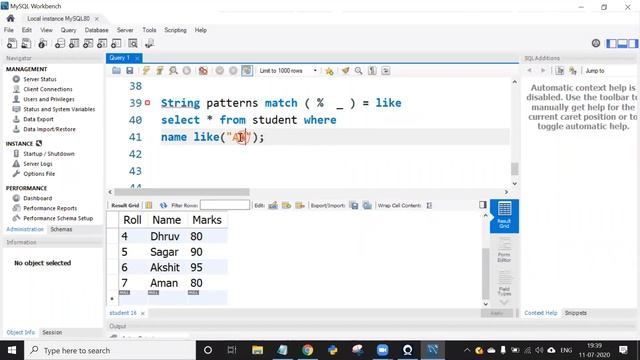Click the Windows taskbar search box
The image size is (640, 360).
[110, 350]
